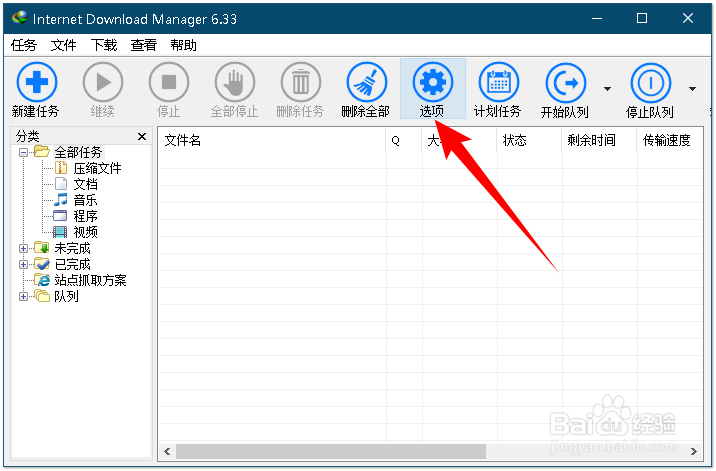
Task: Open the 查看 menu
Action: coord(143,45)
